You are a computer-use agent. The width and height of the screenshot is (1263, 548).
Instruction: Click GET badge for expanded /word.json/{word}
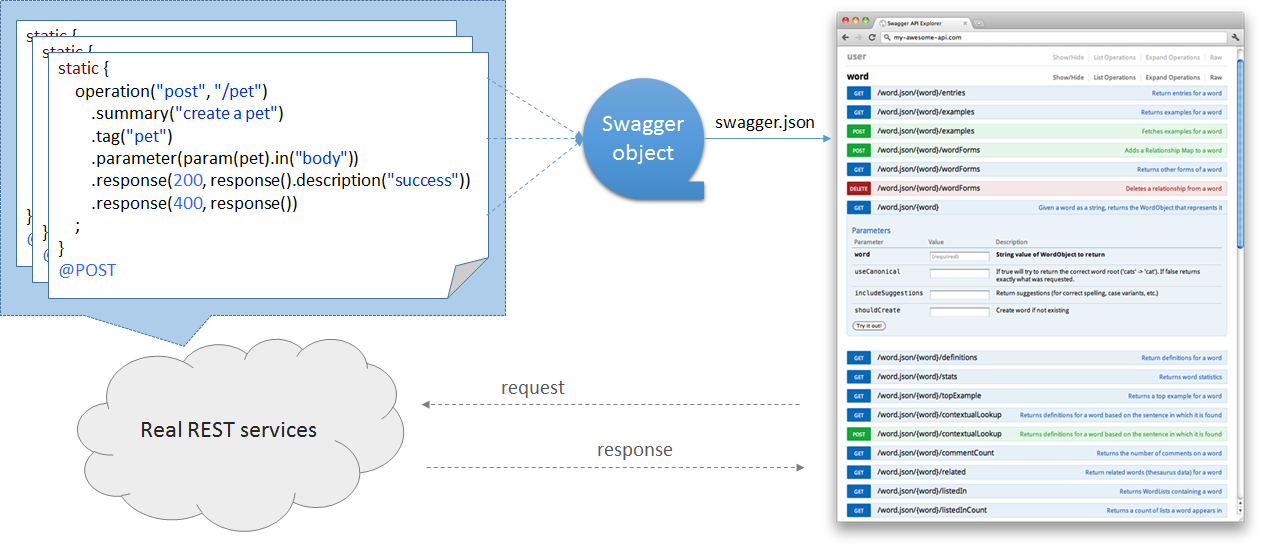click(x=859, y=207)
